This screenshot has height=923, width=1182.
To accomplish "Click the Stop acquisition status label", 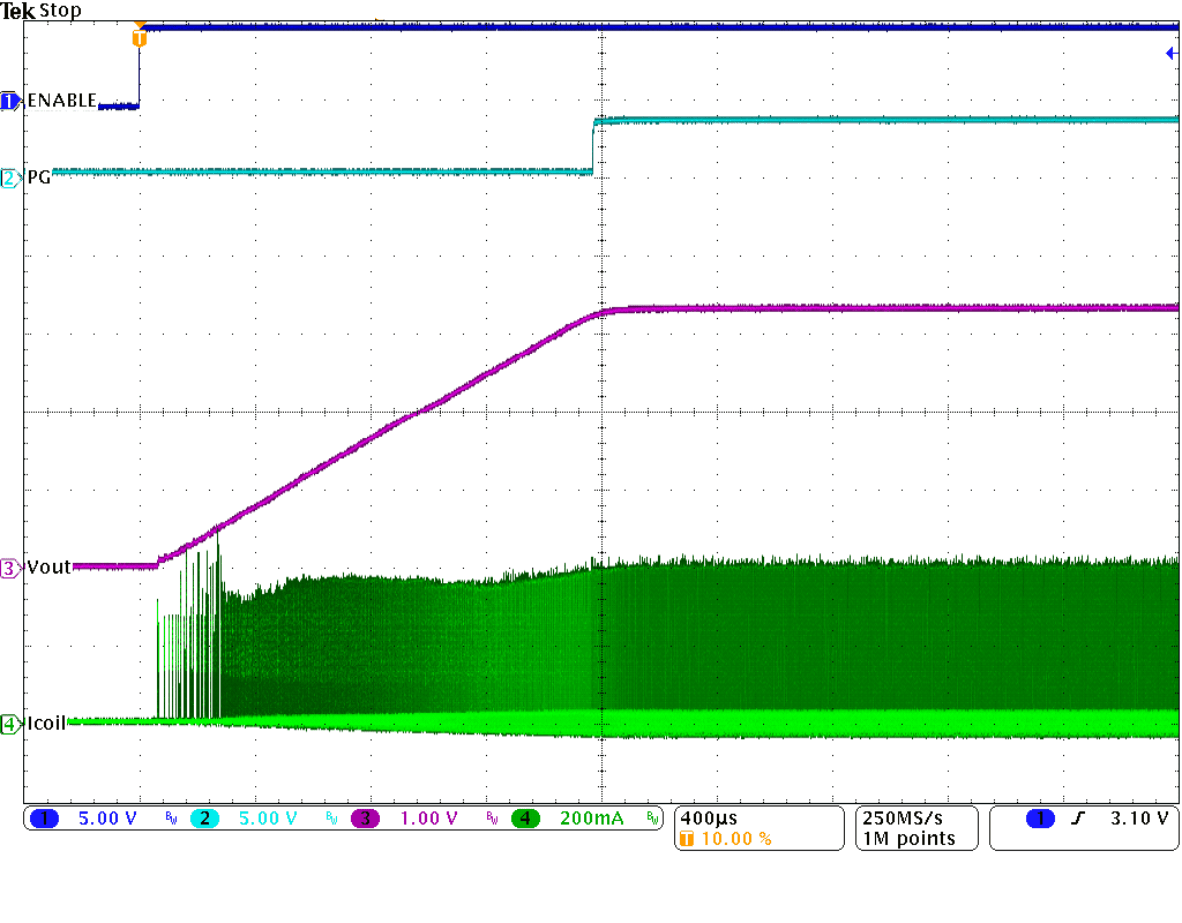I will (58, 10).
